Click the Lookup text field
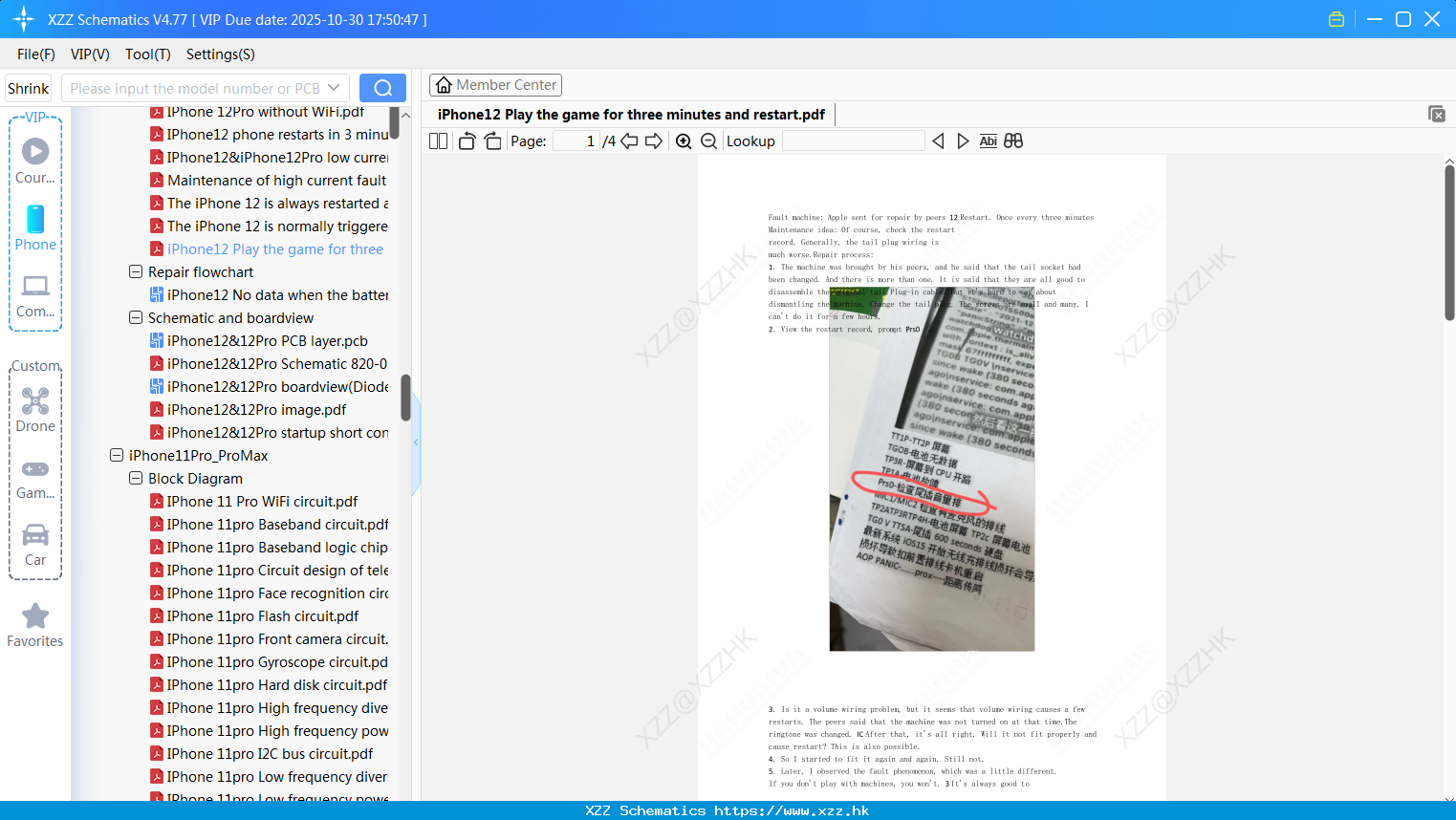1456x820 pixels. click(853, 141)
